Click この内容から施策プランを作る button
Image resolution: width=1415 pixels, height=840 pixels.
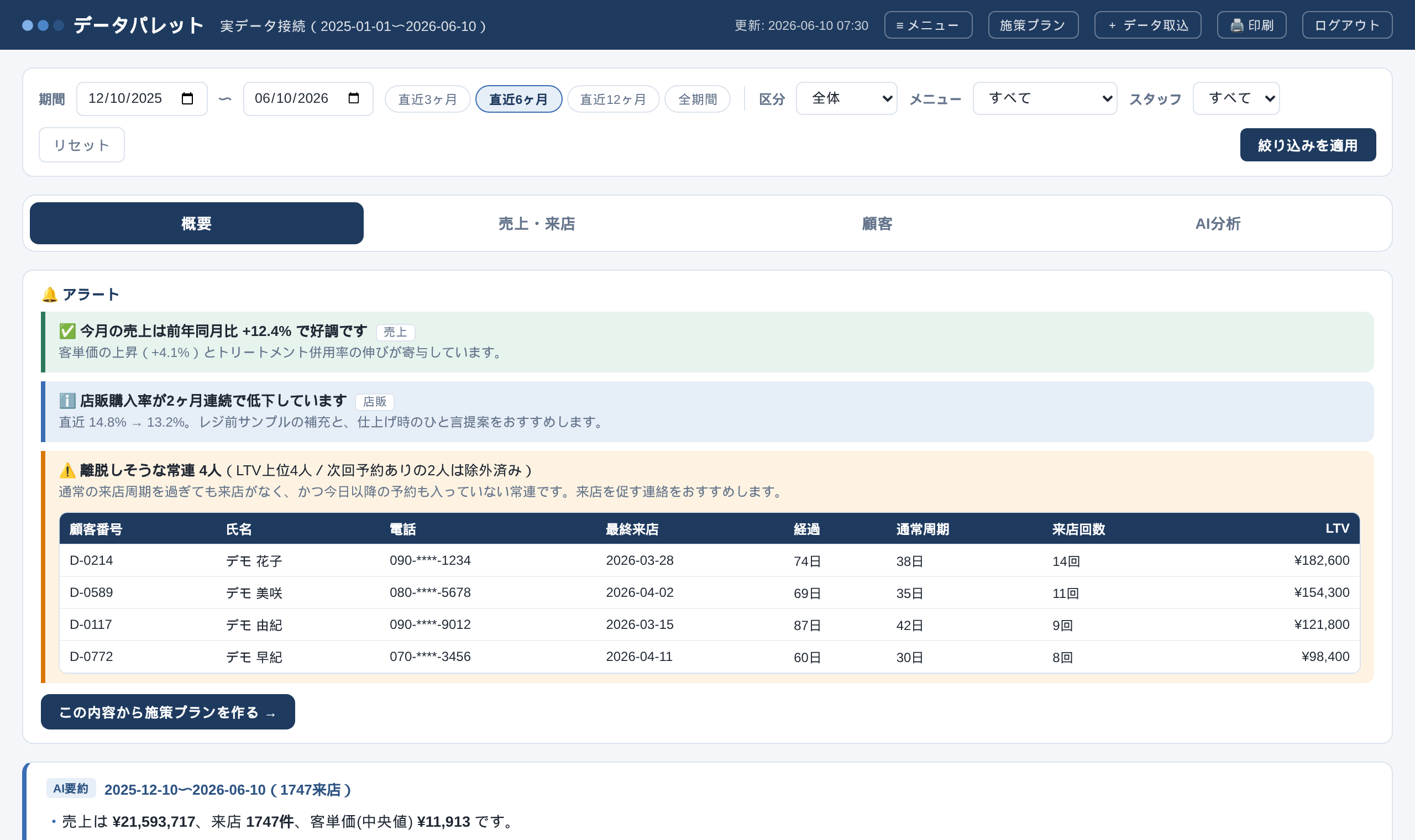pos(167,712)
